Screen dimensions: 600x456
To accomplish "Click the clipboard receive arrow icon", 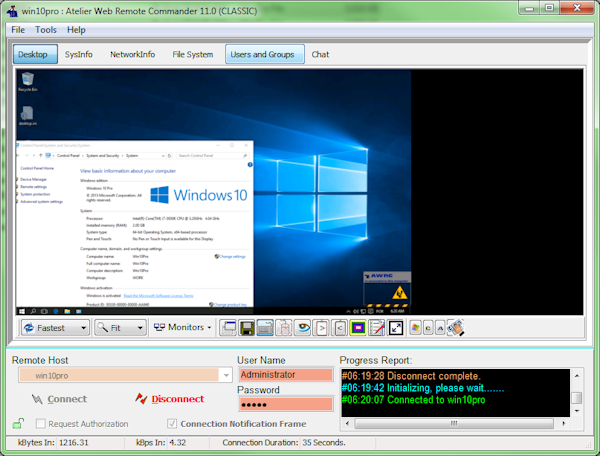I will [x=339, y=328].
